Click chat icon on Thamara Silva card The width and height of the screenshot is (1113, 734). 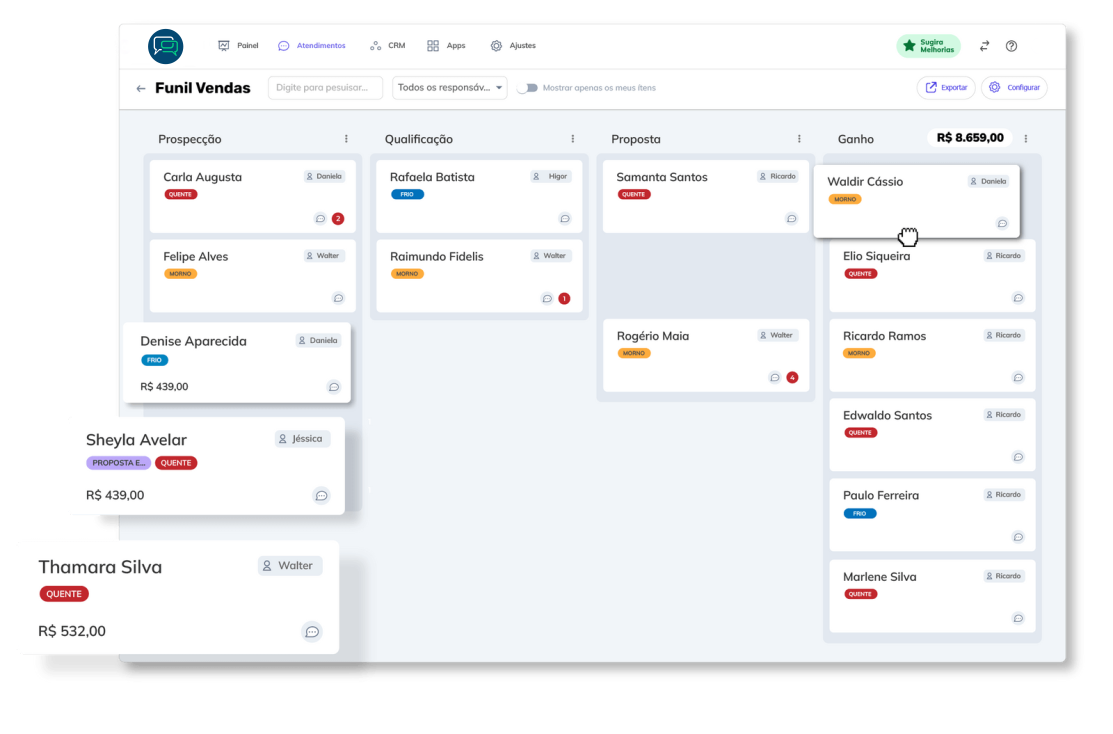(x=312, y=631)
